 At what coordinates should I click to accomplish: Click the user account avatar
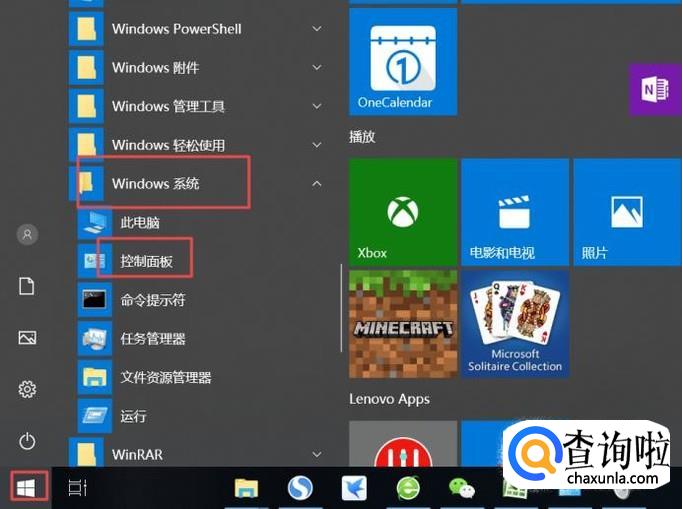coord(27,234)
